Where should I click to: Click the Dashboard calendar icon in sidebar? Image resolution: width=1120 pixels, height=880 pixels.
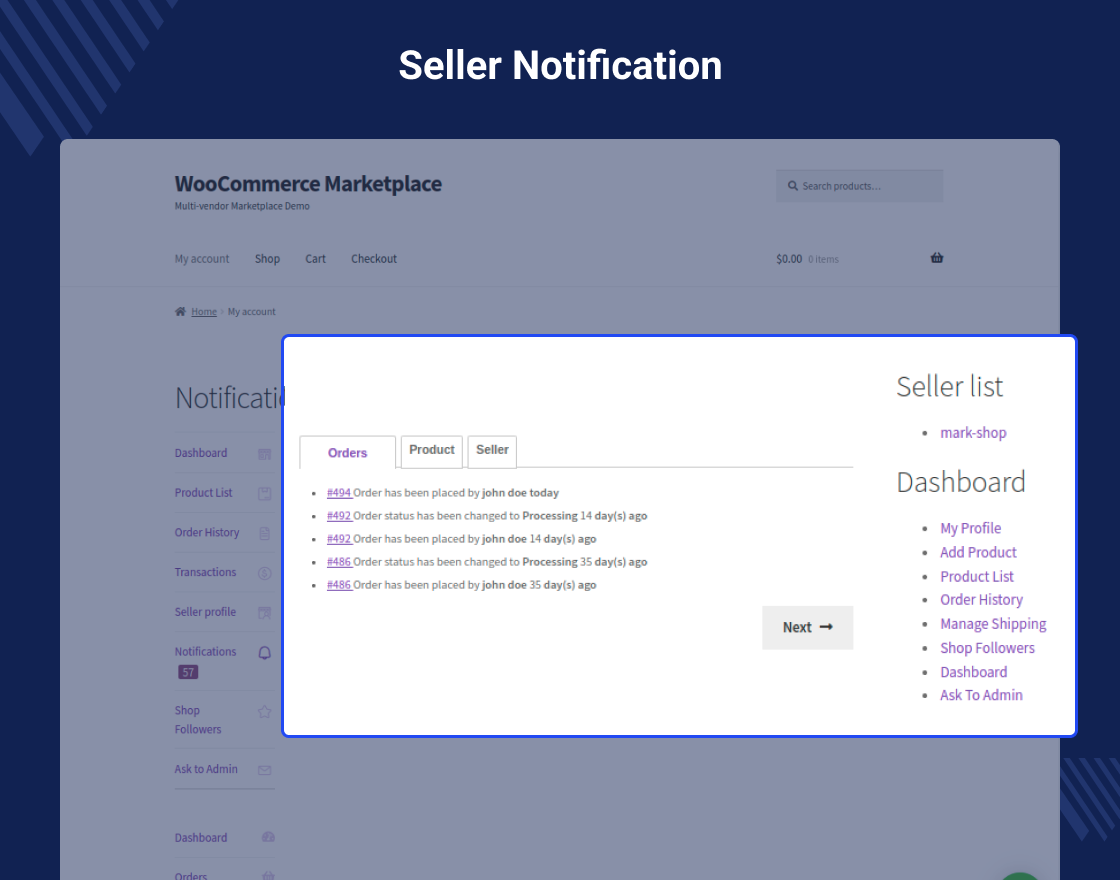[264, 453]
